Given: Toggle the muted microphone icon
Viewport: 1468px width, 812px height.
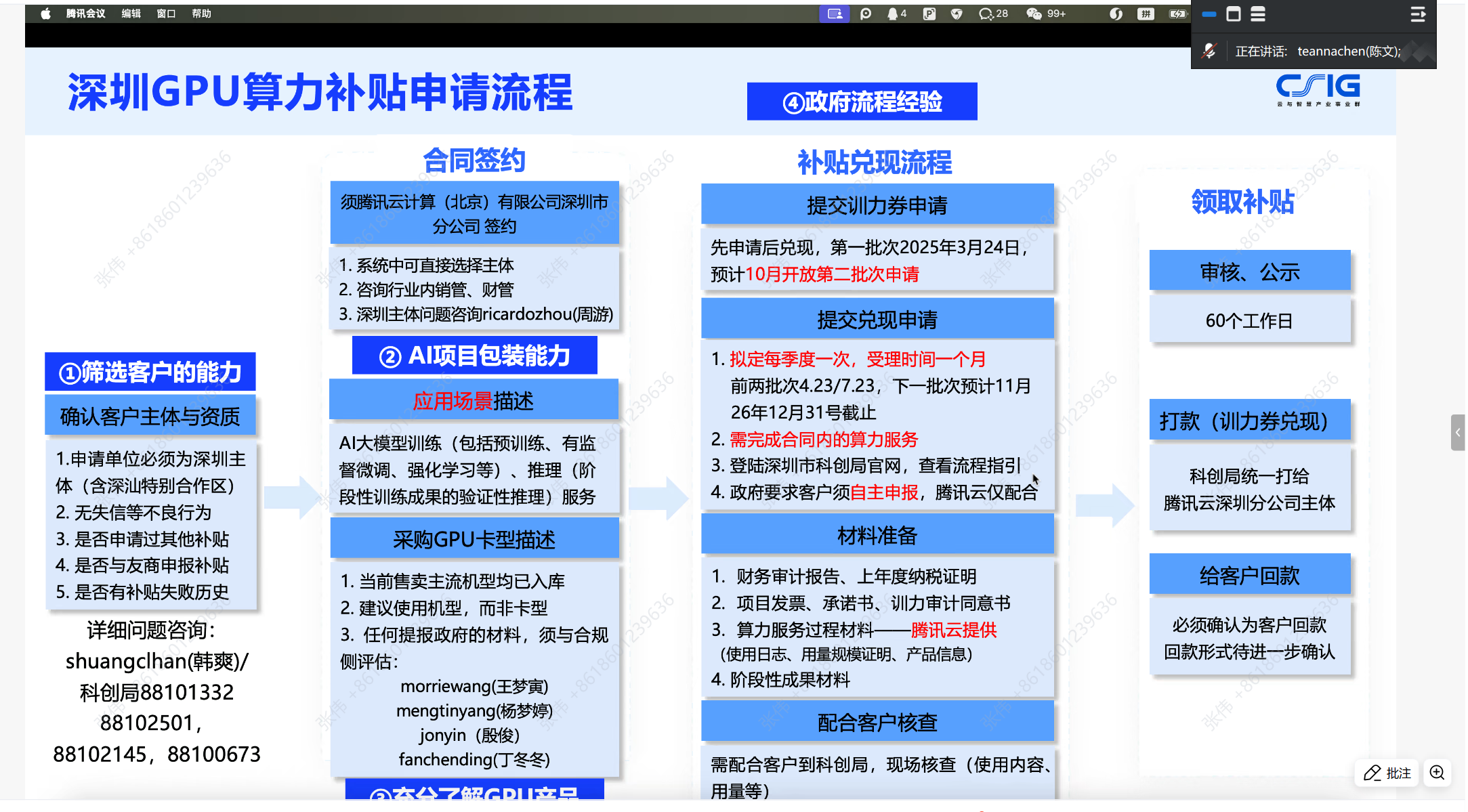Looking at the screenshot, I should pyautogui.click(x=1209, y=51).
